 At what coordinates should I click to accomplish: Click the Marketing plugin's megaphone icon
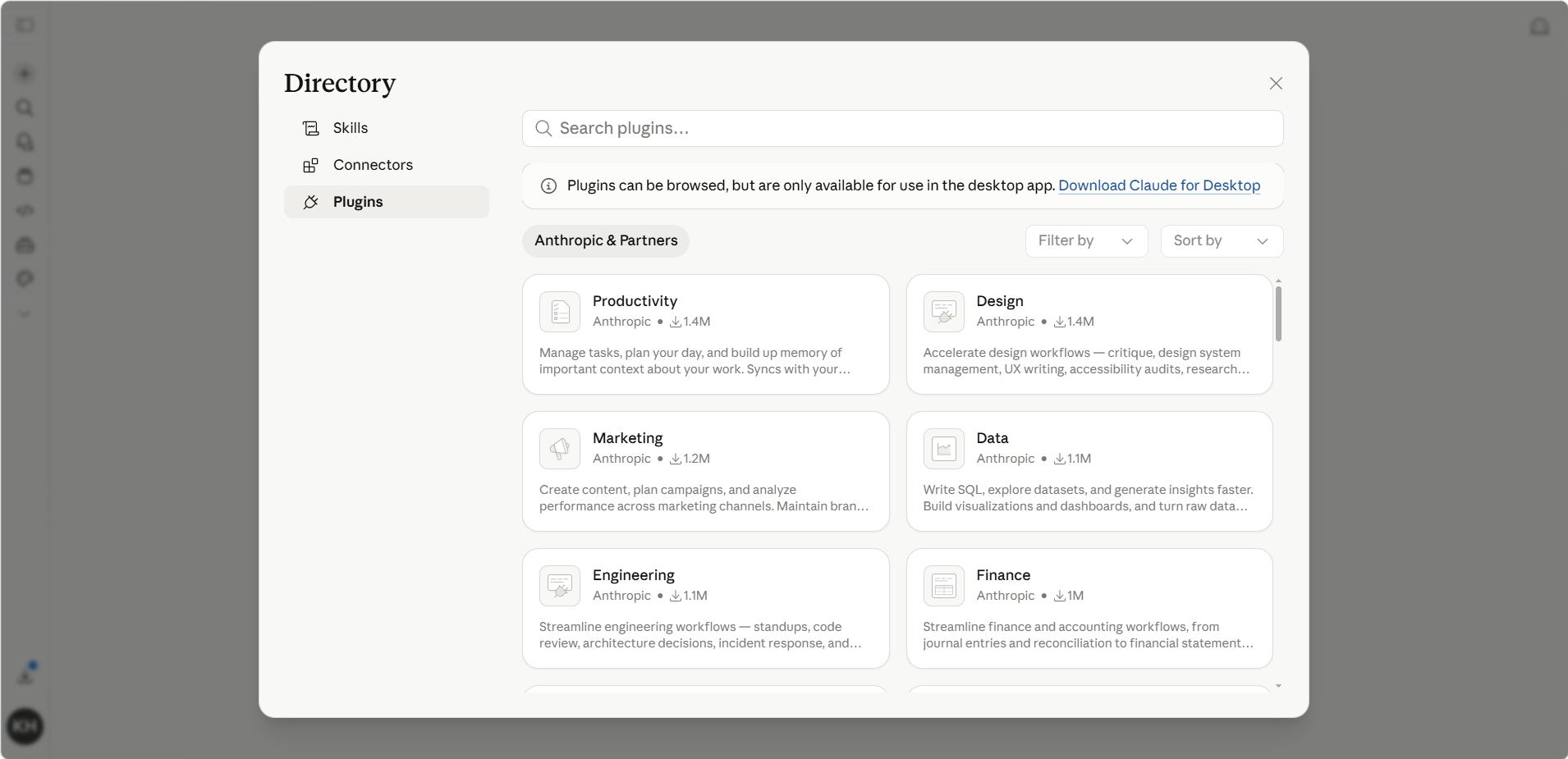tap(560, 449)
